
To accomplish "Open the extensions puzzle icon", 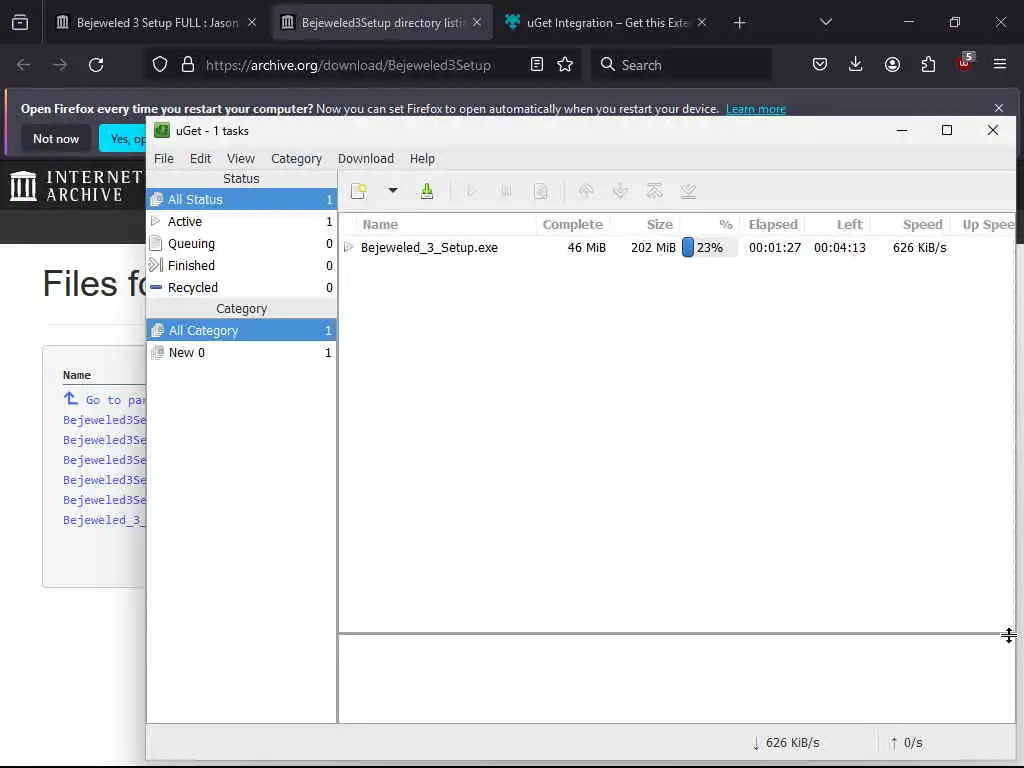I will (928, 65).
